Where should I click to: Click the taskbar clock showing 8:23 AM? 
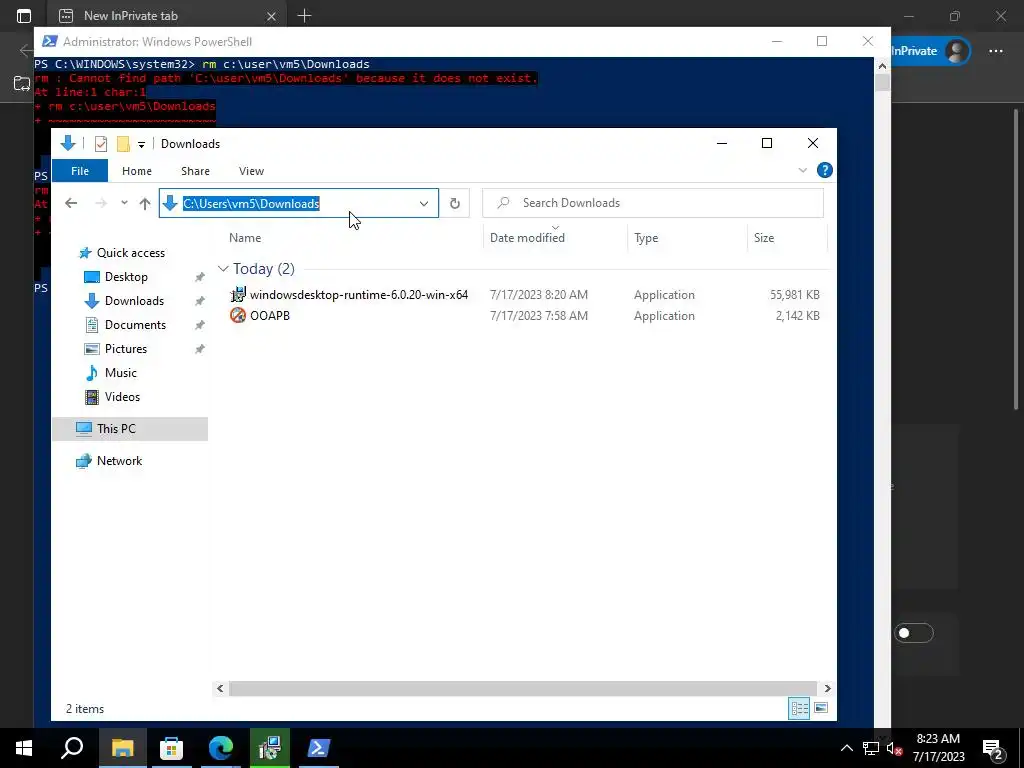[938, 748]
